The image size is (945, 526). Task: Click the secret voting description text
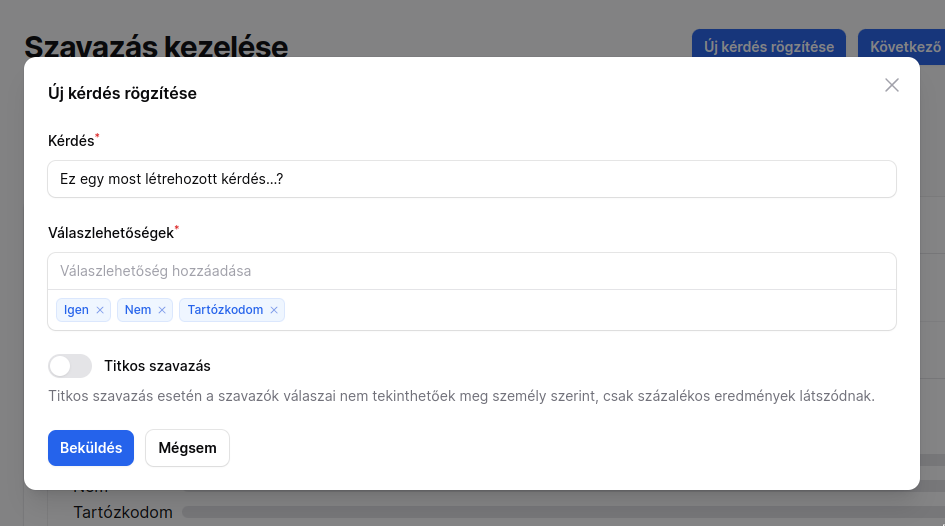461,396
